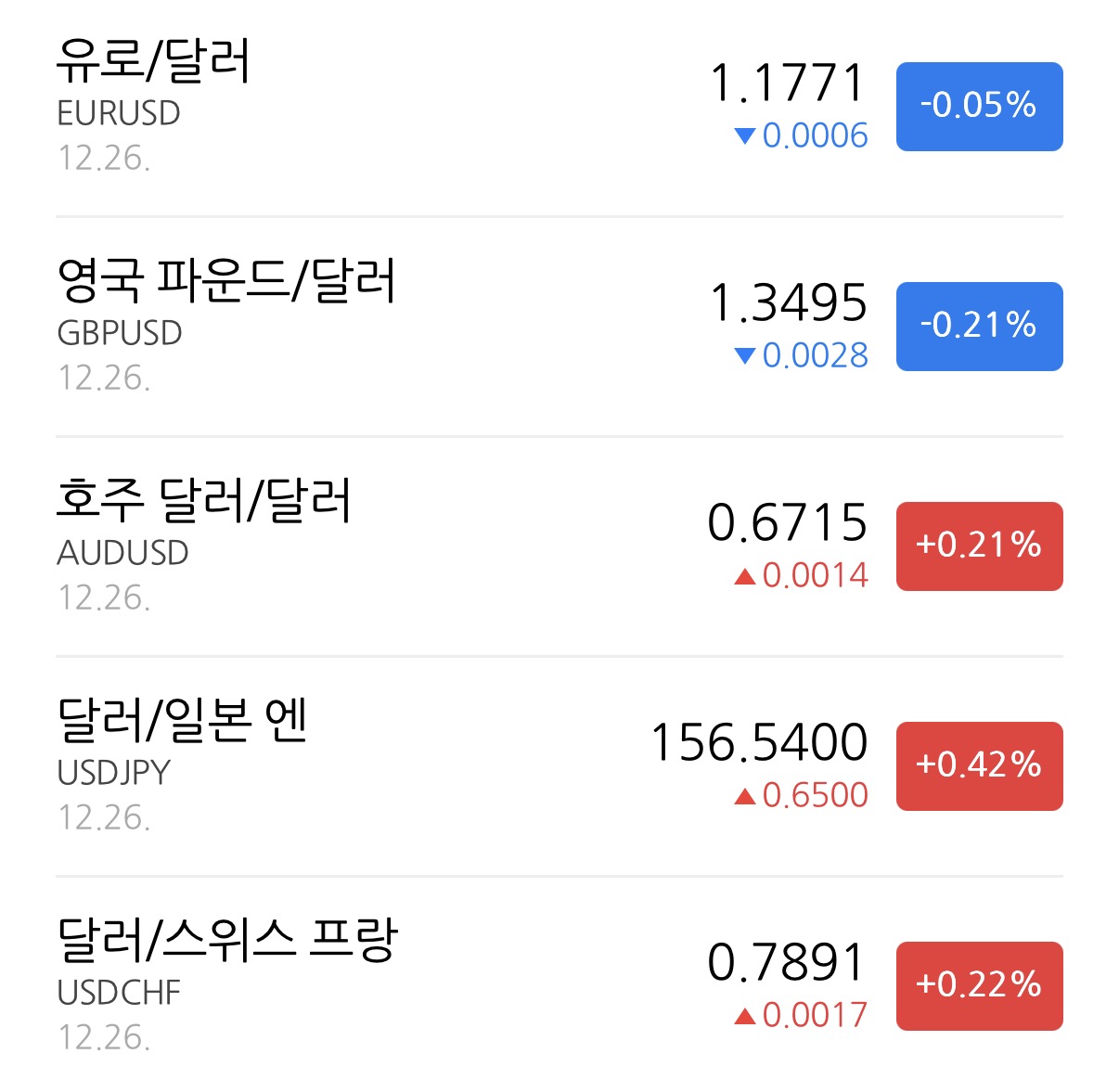Open the 호주 달러/달러 pair title
The width and height of the screenshot is (1119, 1092).
click(x=203, y=501)
